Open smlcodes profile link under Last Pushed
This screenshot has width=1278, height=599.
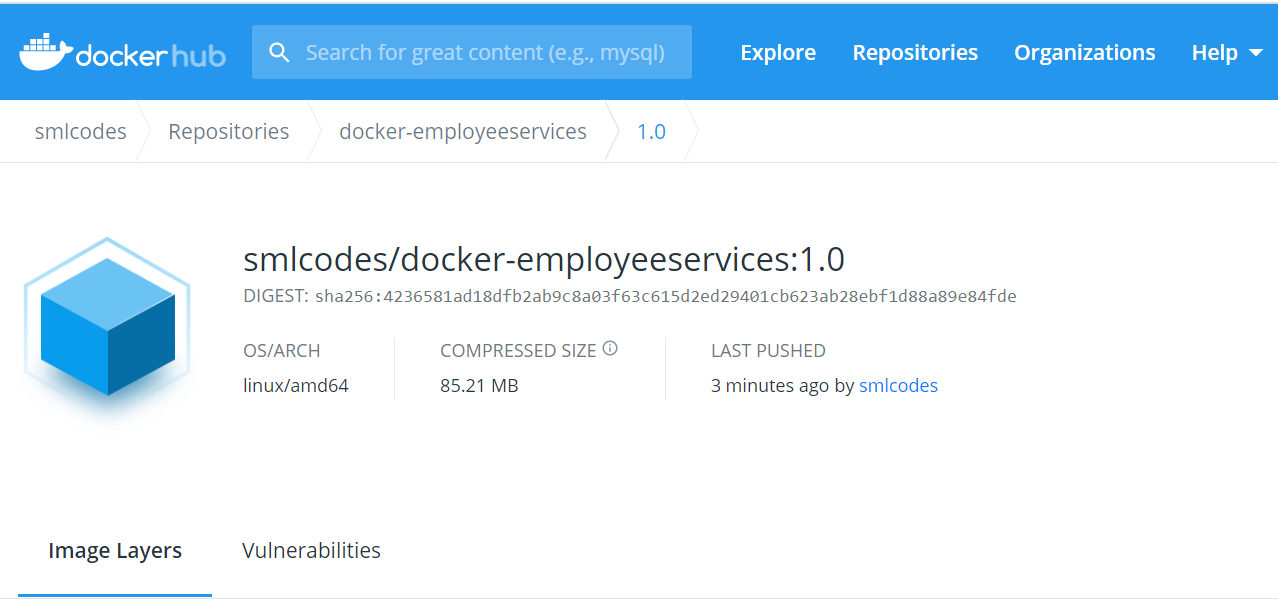(x=898, y=386)
